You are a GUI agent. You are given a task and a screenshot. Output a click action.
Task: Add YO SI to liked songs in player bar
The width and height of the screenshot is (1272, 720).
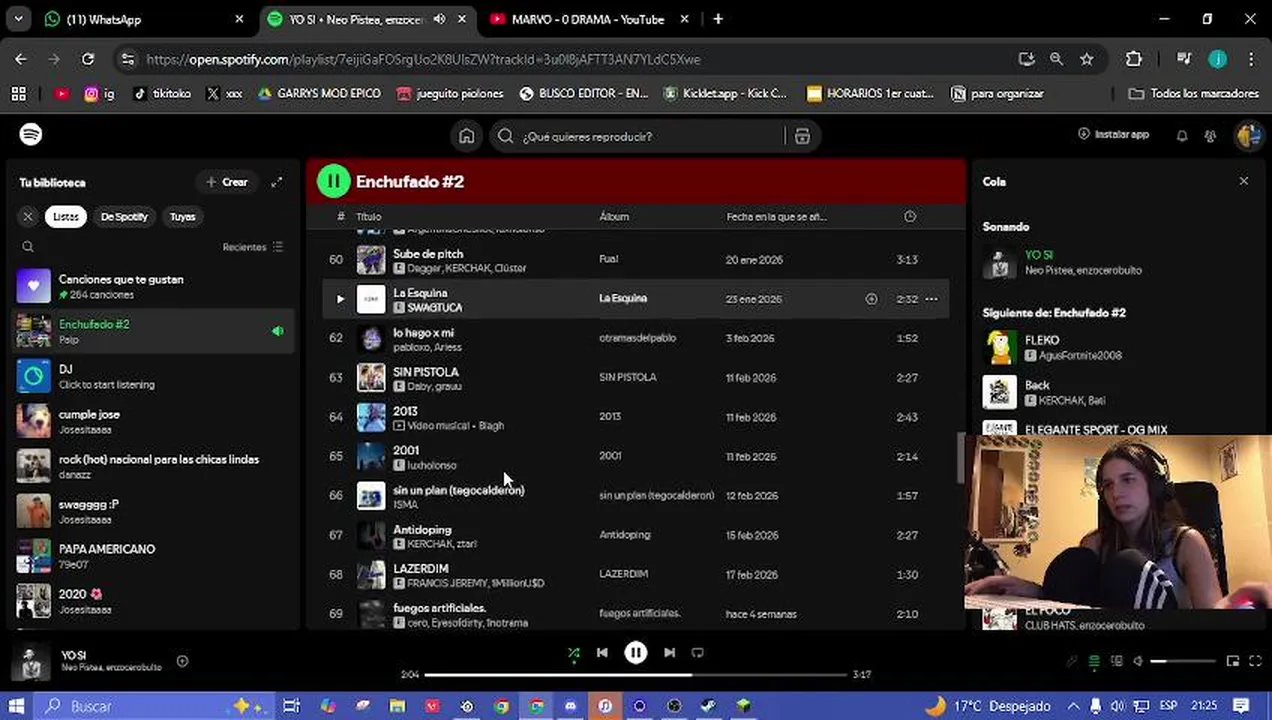(182, 661)
